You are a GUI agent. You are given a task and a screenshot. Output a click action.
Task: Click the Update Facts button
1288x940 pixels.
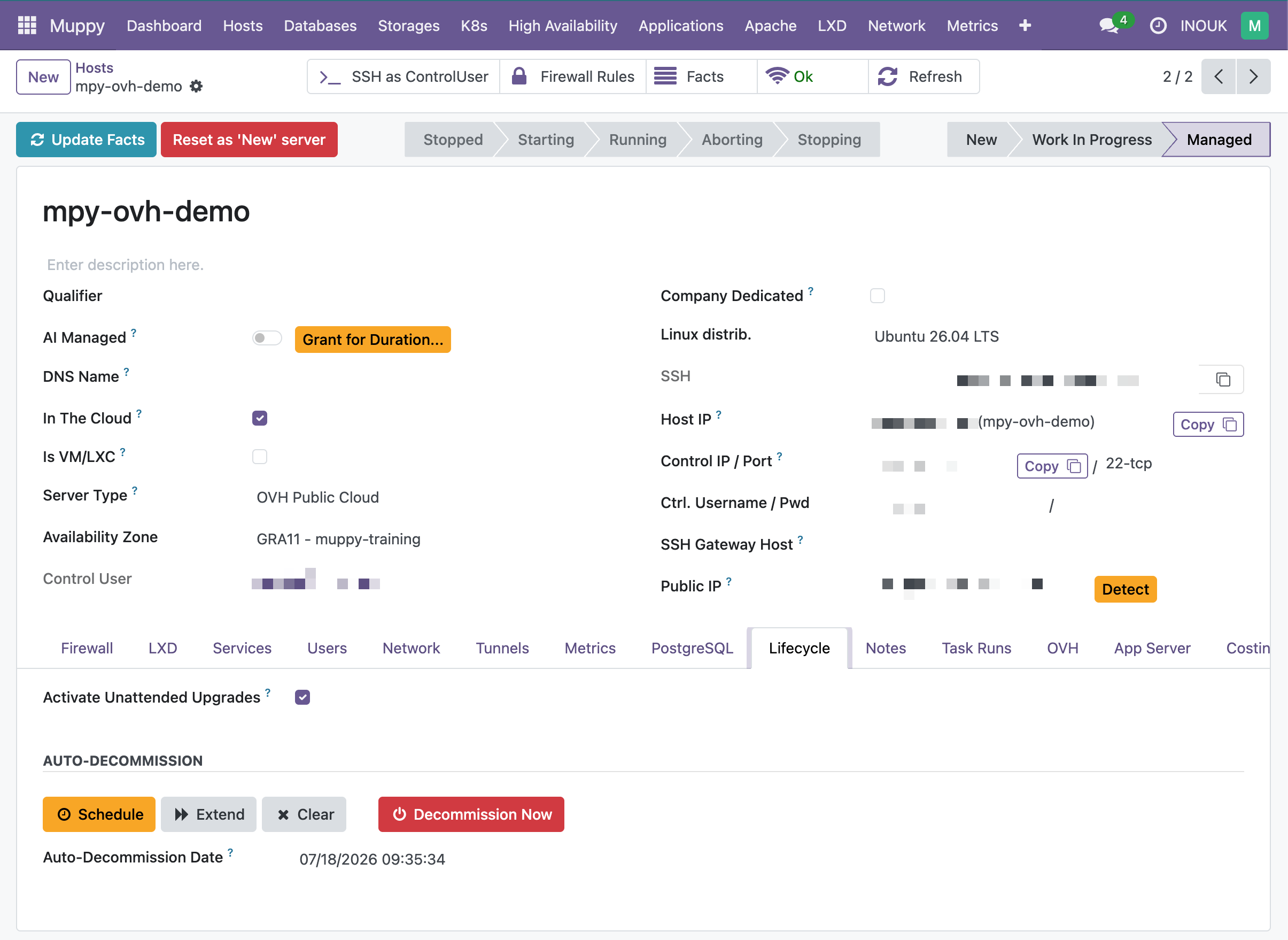click(x=87, y=140)
